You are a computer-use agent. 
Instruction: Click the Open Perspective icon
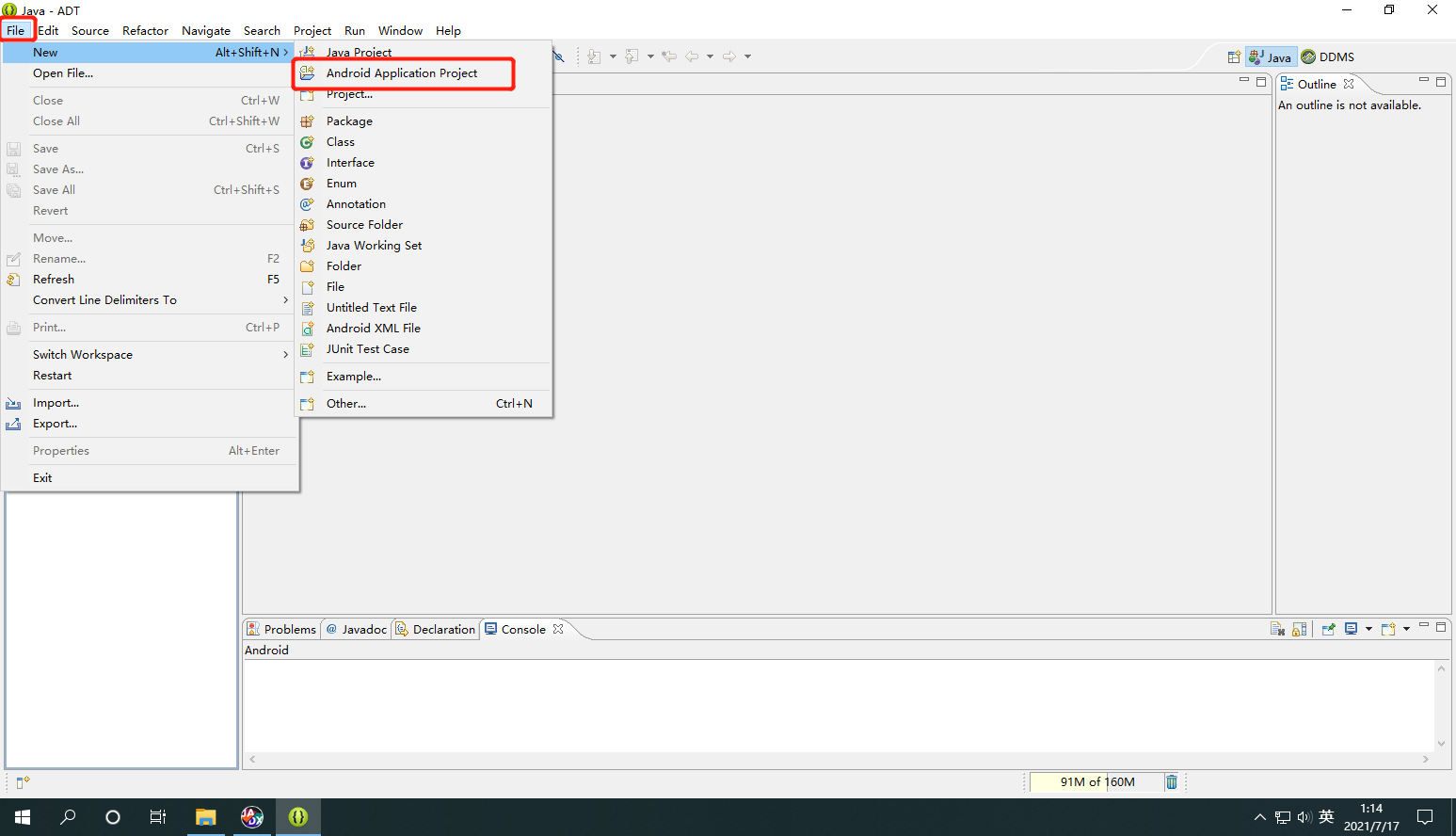click(x=1234, y=57)
